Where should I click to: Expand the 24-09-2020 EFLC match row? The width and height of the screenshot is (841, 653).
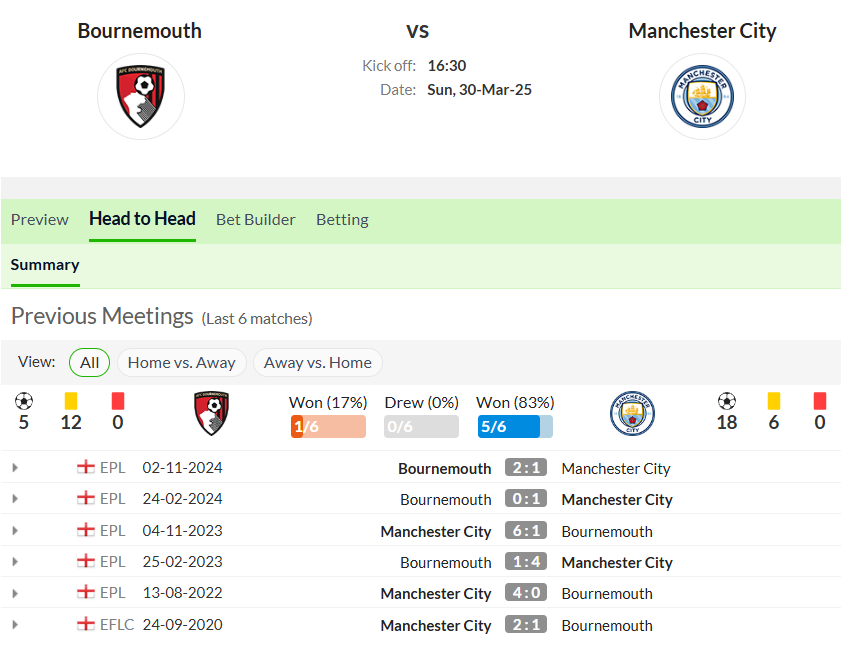15,625
